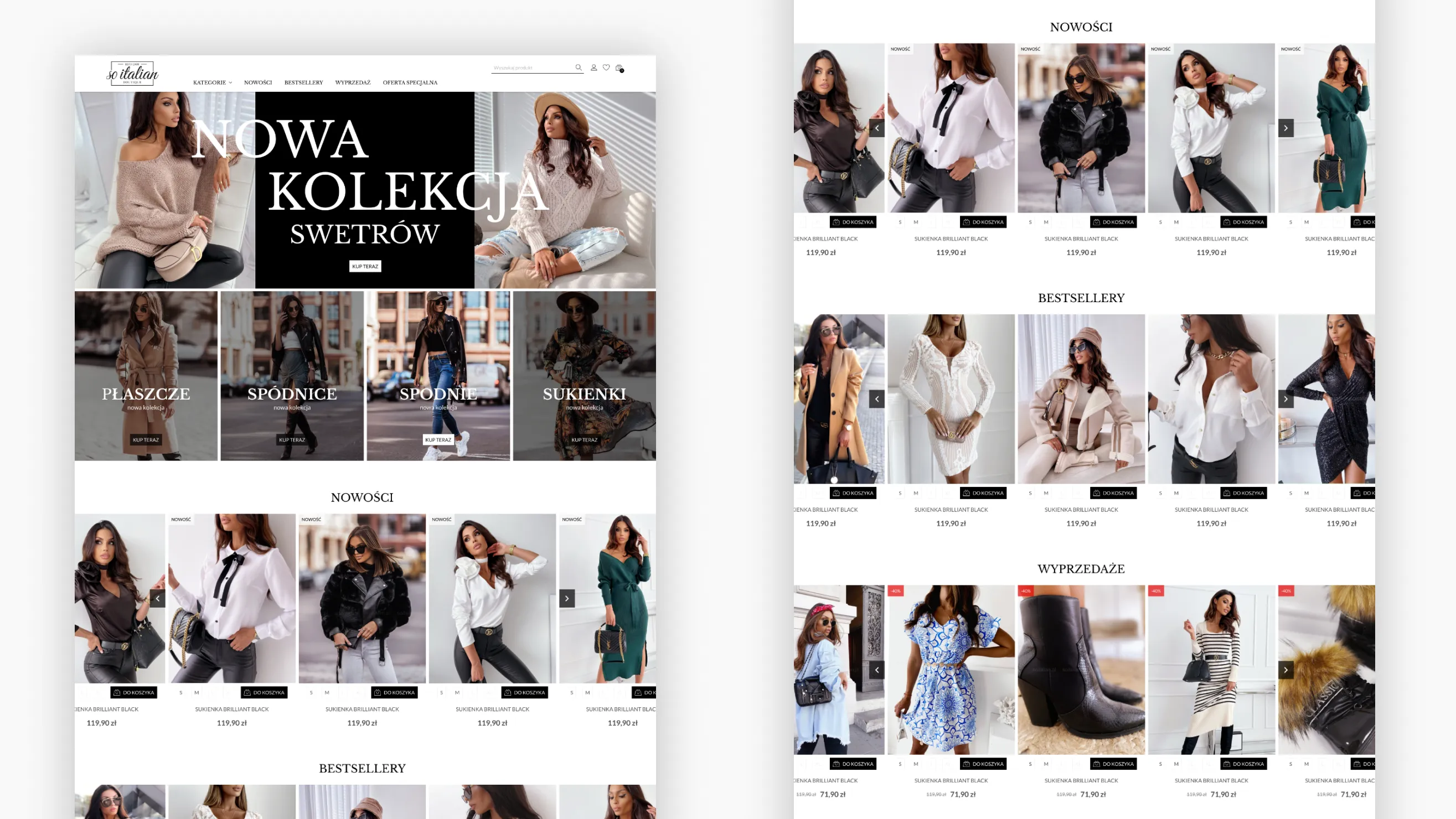Select size M under white lace dress
Viewport: 1456px width, 819px height.
click(916, 493)
